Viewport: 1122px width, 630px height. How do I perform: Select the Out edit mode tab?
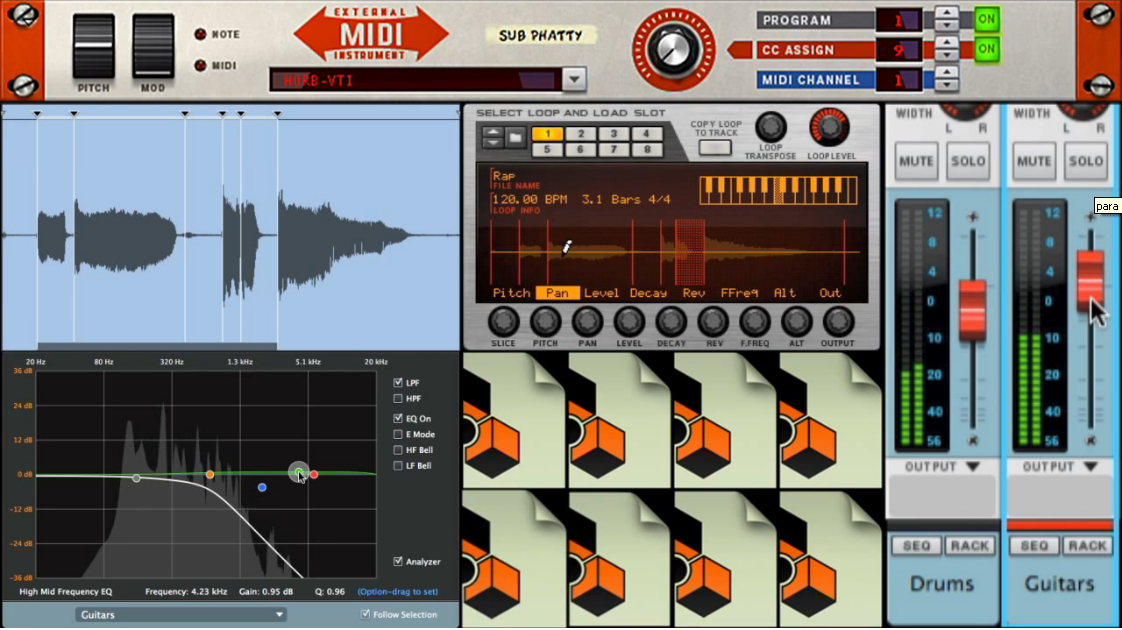click(830, 293)
